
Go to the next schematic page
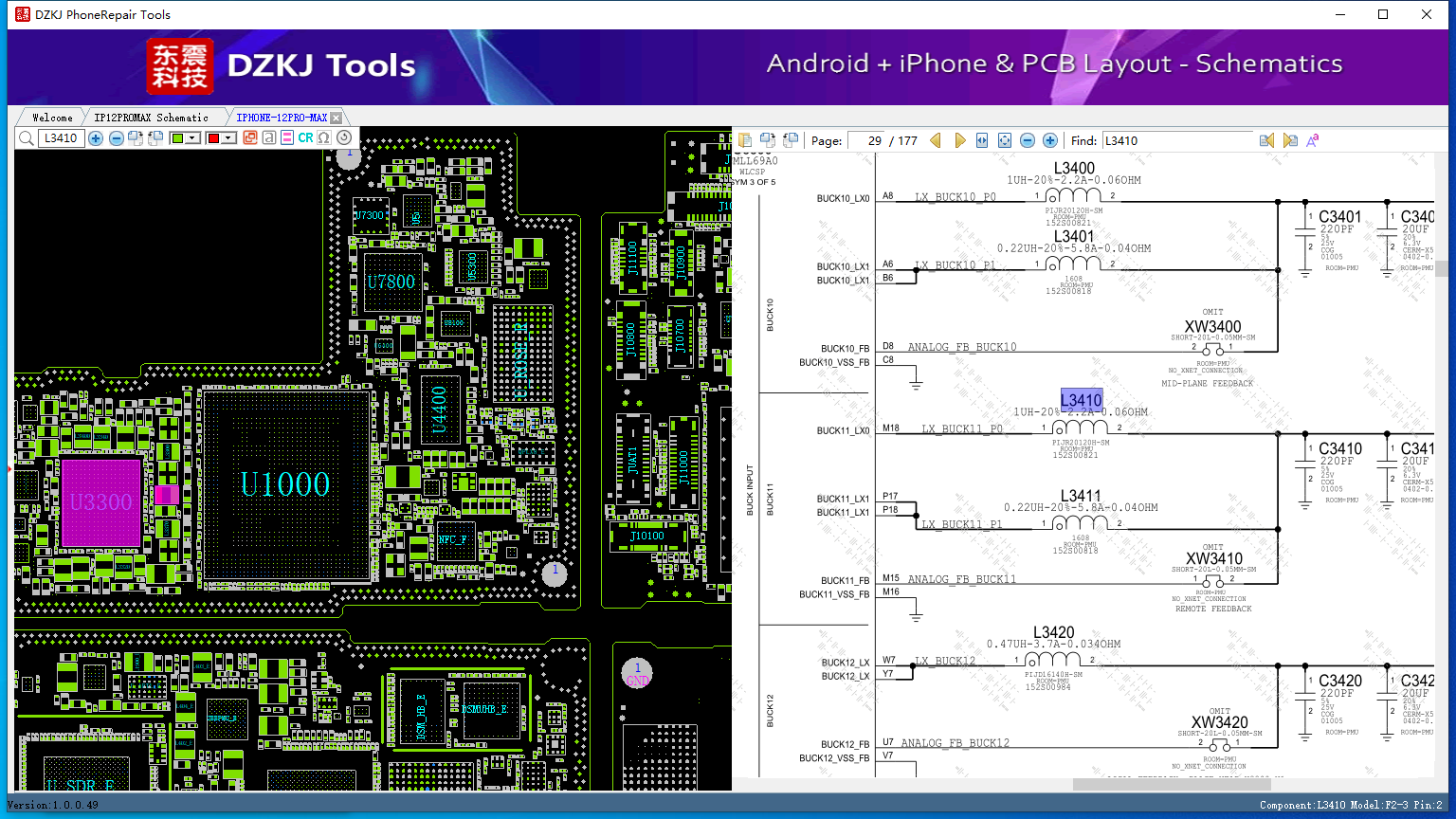coord(959,140)
